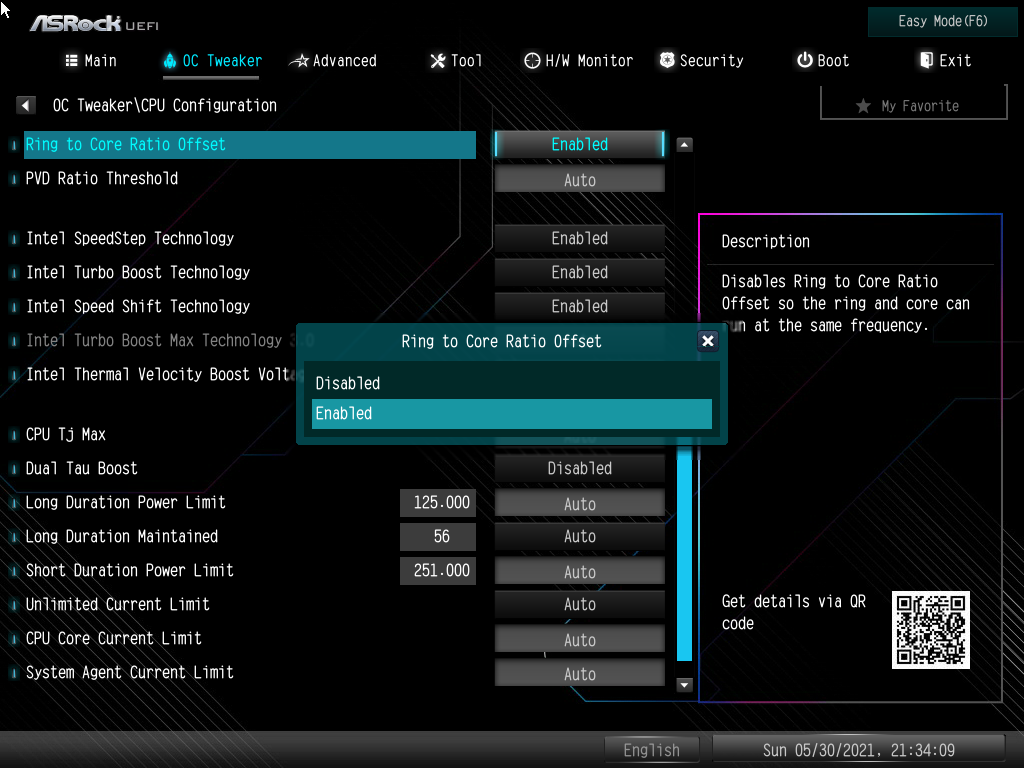This screenshot has width=1024, height=768.
Task: Open Unlimited Current Limit Auto dropdown
Action: click(580, 605)
